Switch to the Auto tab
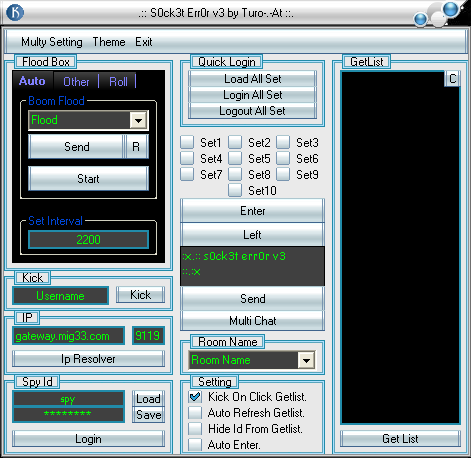 pos(32,81)
